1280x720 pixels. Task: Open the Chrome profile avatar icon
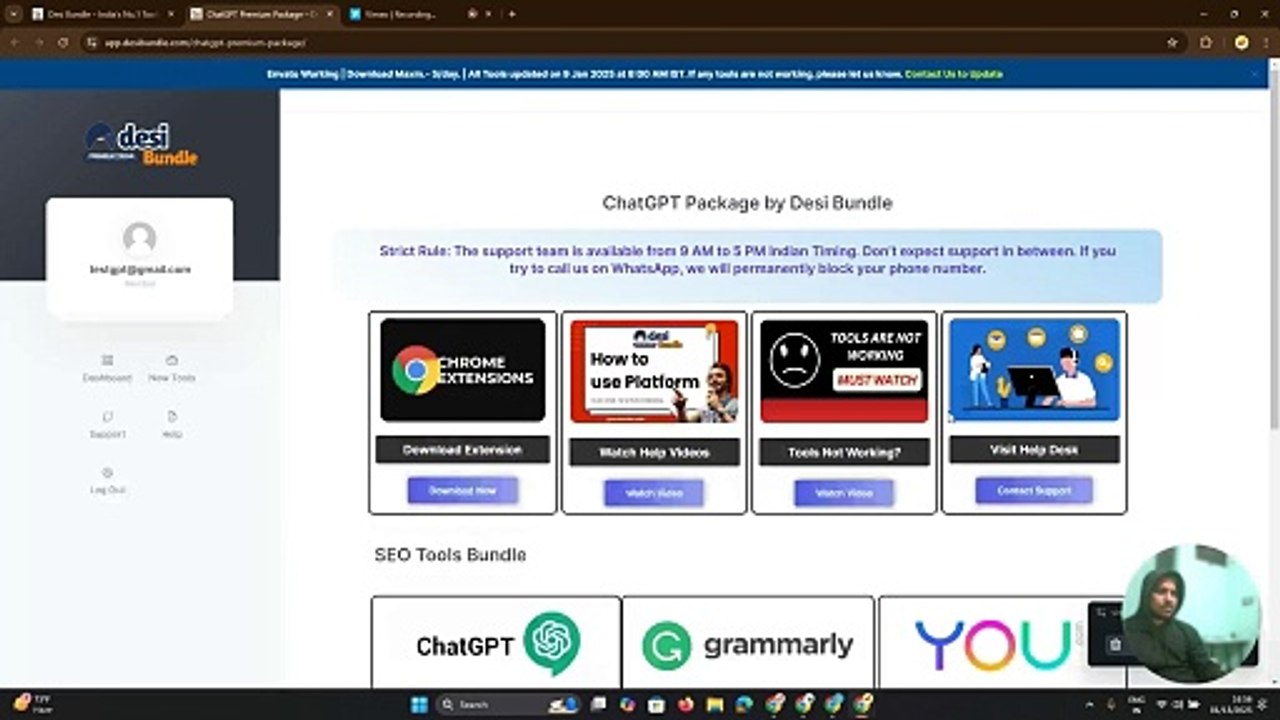[x=1242, y=43]
